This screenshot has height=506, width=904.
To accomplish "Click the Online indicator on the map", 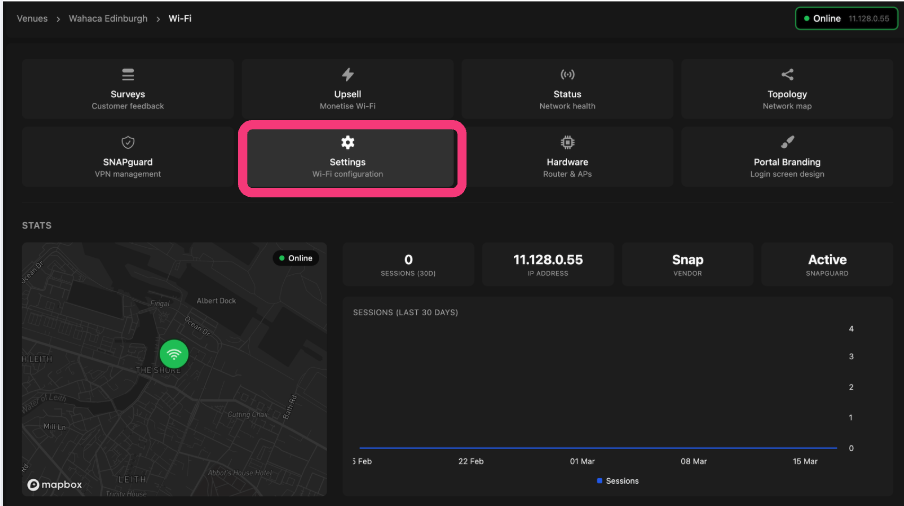I will click(295, 258).
